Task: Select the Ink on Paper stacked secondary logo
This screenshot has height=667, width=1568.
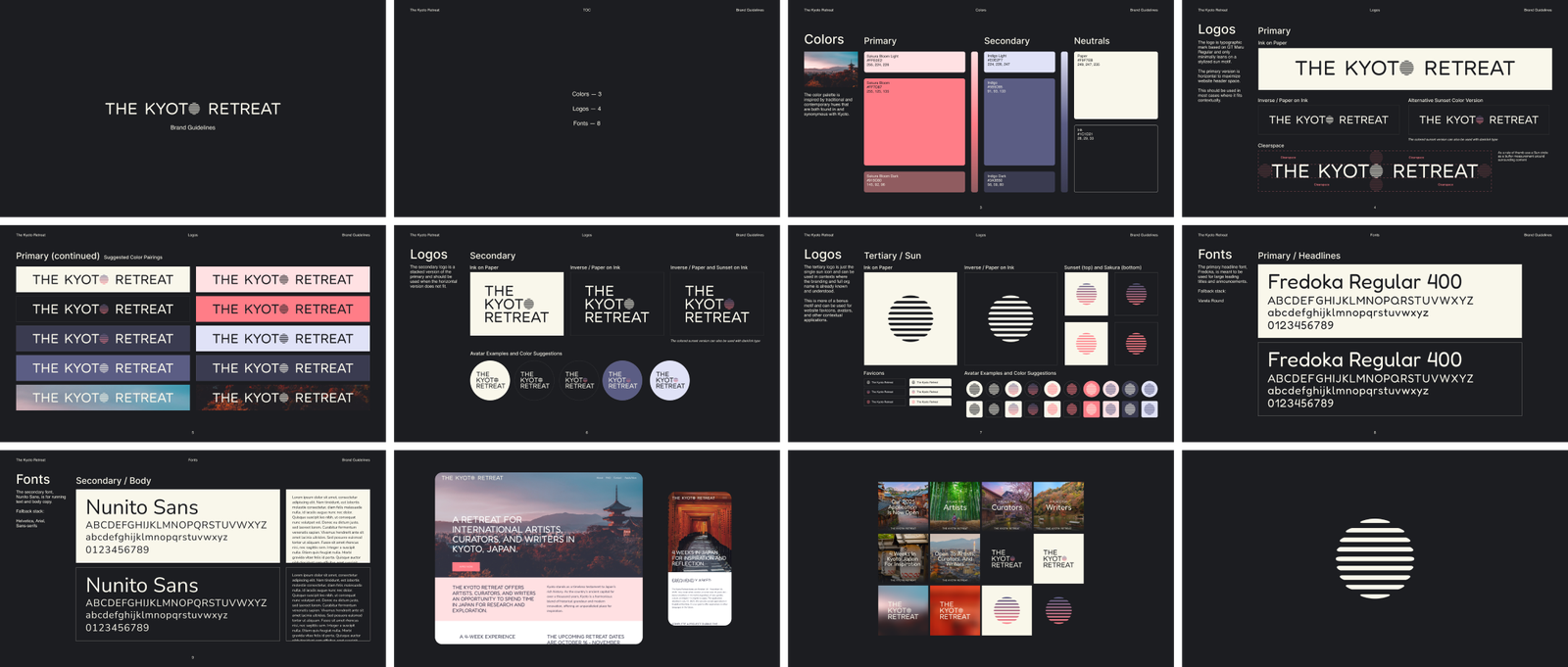Action: (516, 305)
